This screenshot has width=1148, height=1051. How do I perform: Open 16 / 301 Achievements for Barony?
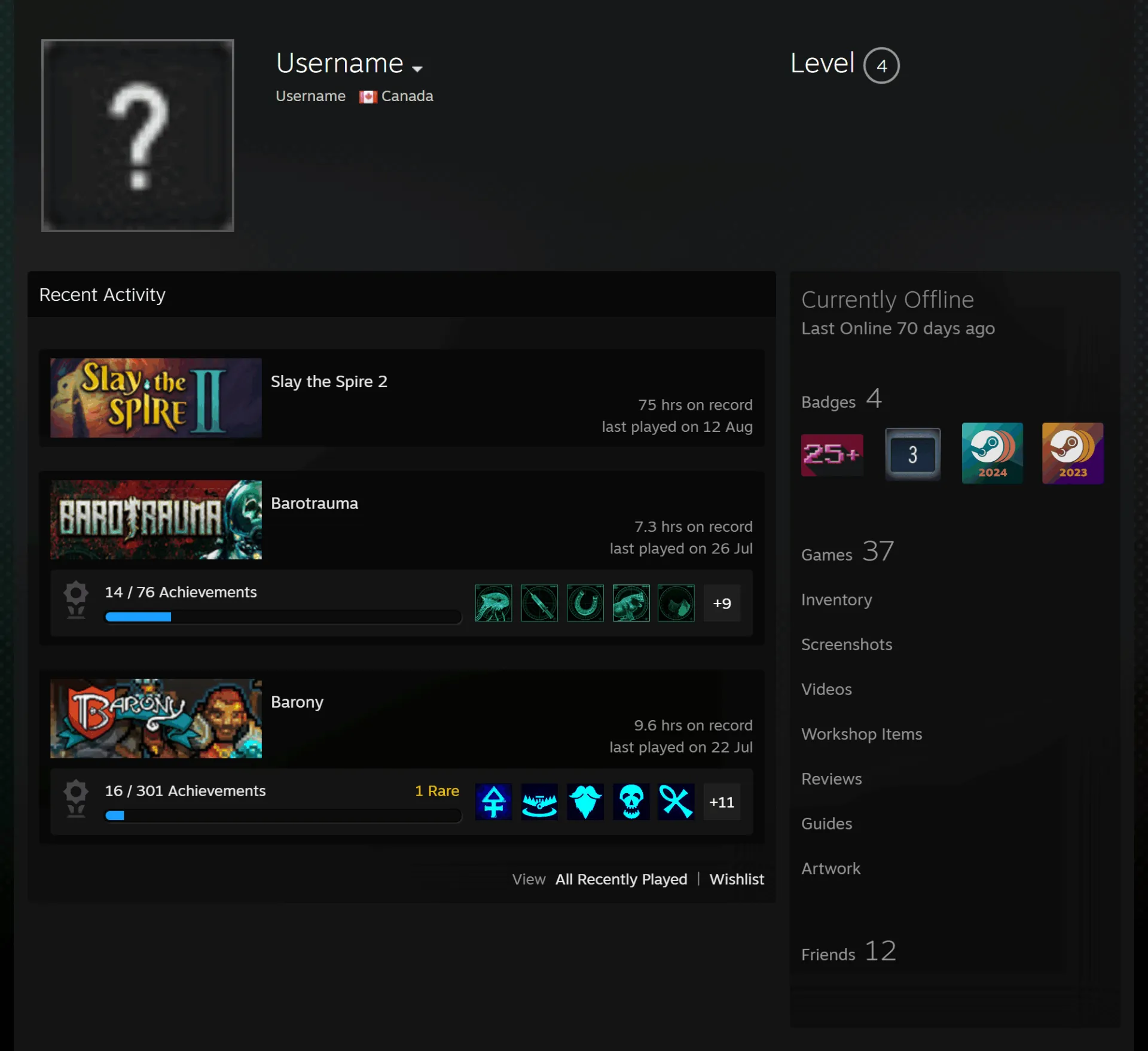(185, 791)
